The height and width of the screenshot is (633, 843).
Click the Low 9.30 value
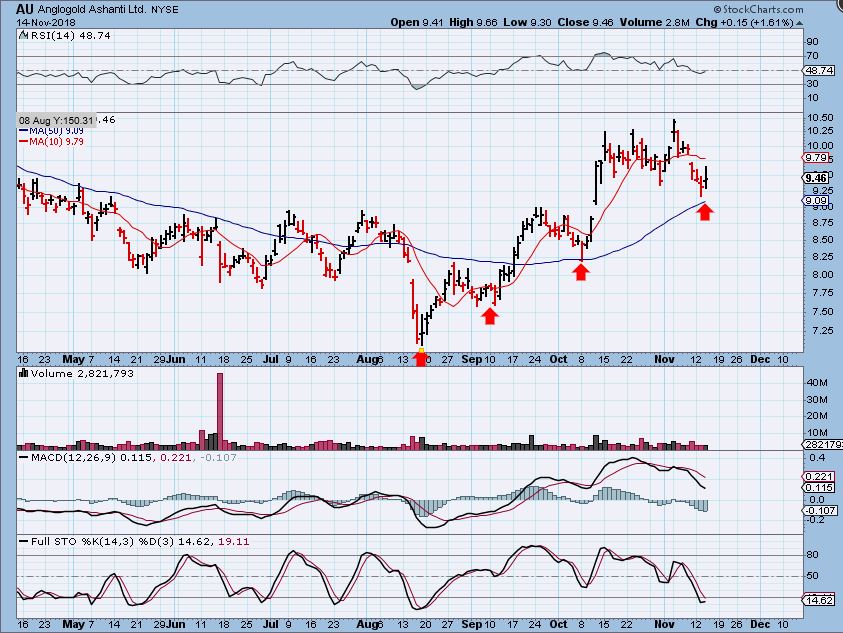click(527, 23)
